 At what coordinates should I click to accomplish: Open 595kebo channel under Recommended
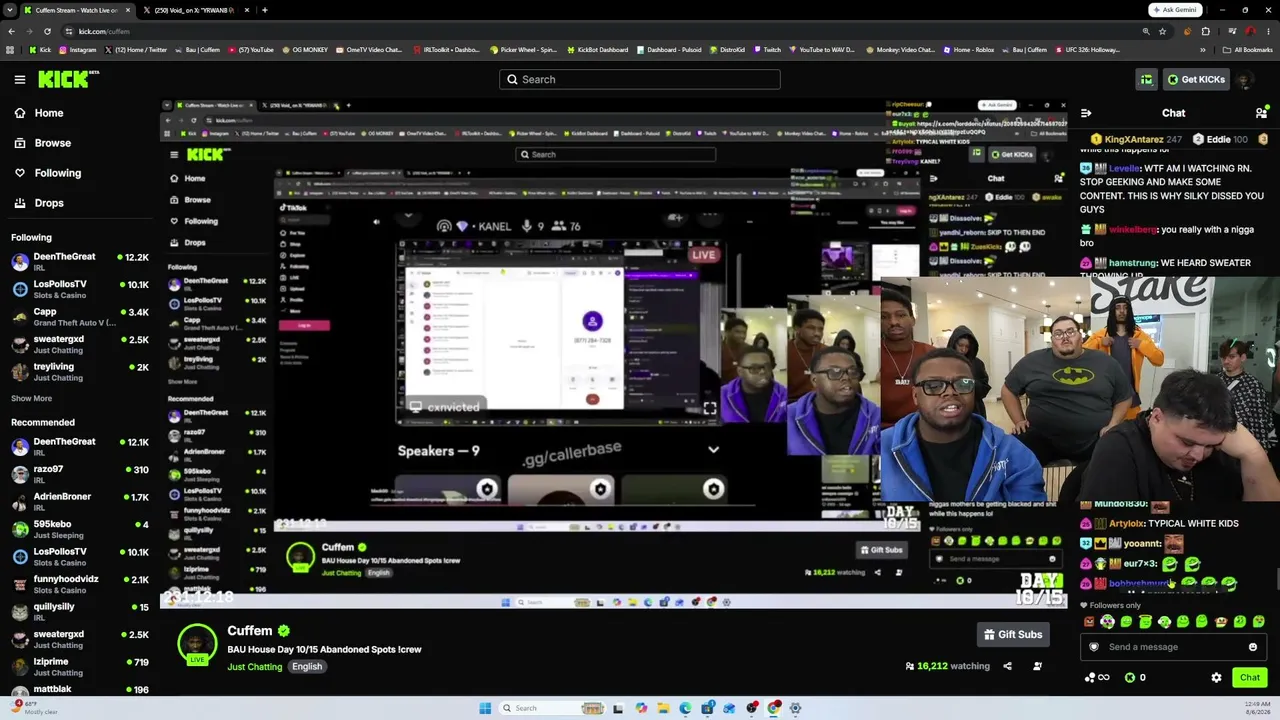80,529
